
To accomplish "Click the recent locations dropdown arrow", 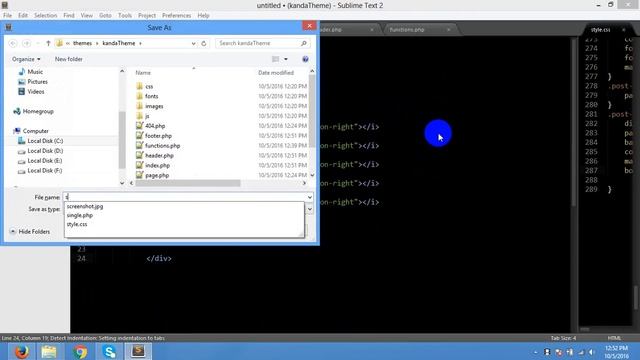I will click(x=38, y=43).
